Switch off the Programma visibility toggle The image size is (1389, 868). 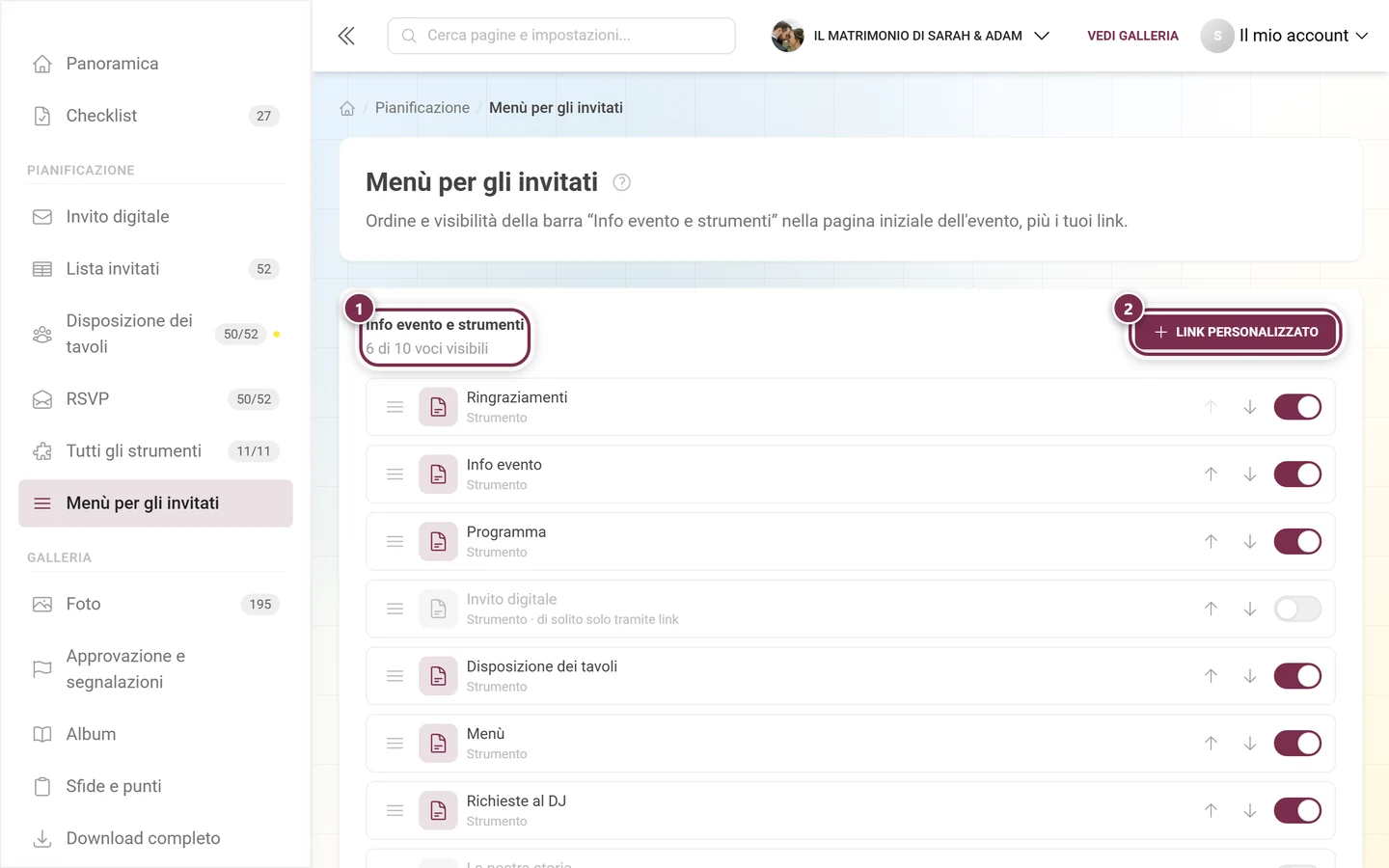[x=1297, y=542]
